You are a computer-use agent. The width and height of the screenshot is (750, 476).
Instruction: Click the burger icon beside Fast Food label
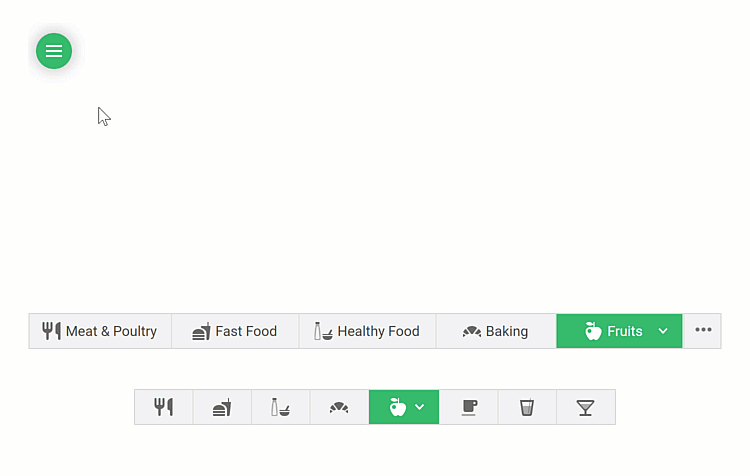click(x=201, y=331)
